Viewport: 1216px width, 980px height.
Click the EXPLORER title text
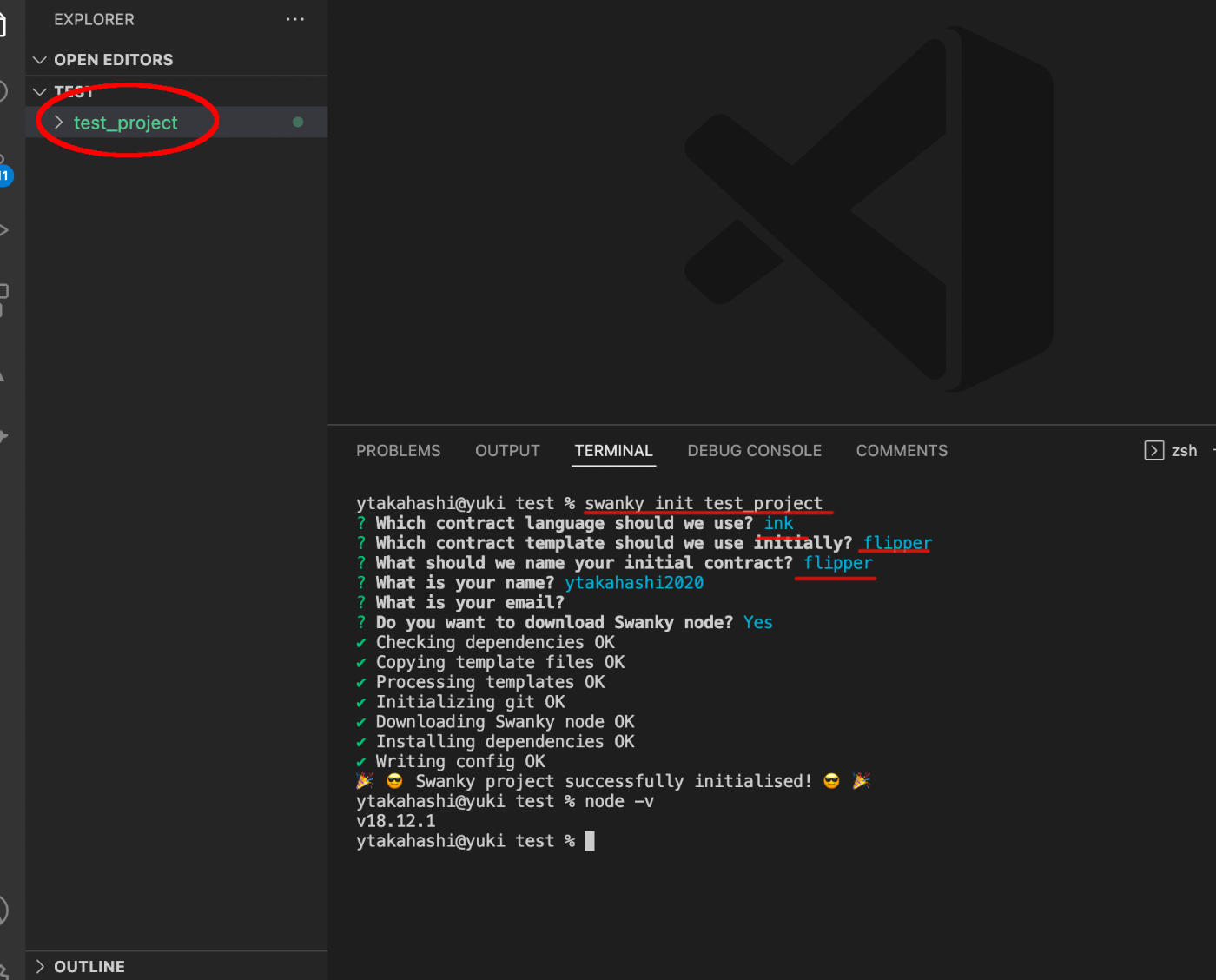[x=94, y=19]
